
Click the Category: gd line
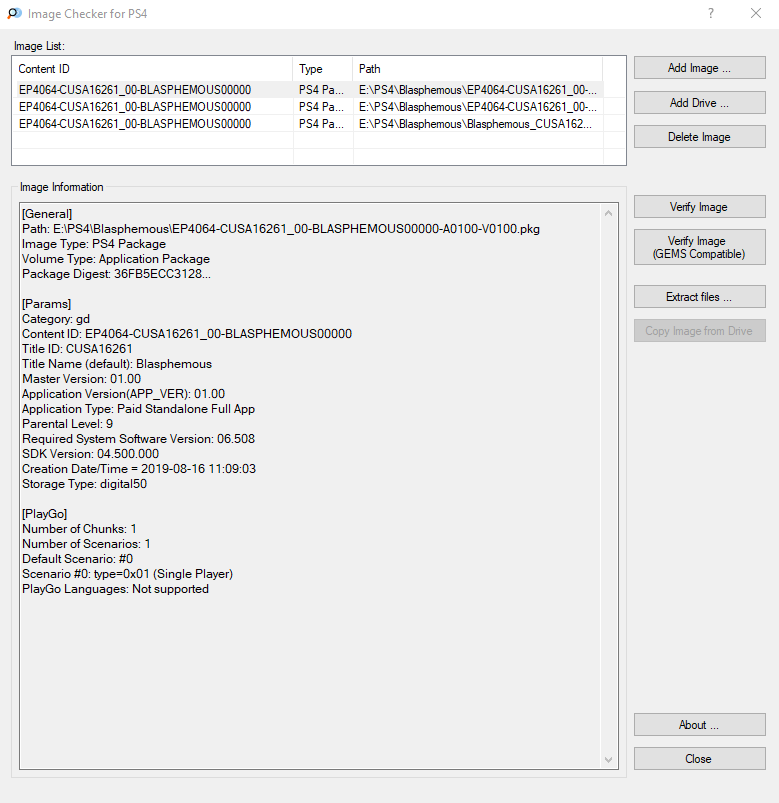pyautogui.click(x=56, y=319)
